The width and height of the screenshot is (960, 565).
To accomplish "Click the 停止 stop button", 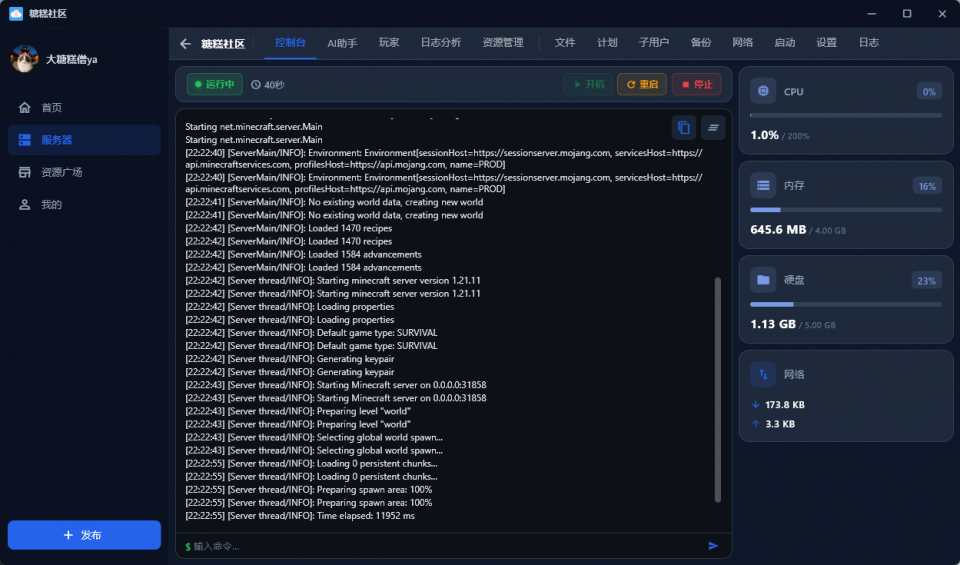I will pyautogui.click(x=696, y=84).
